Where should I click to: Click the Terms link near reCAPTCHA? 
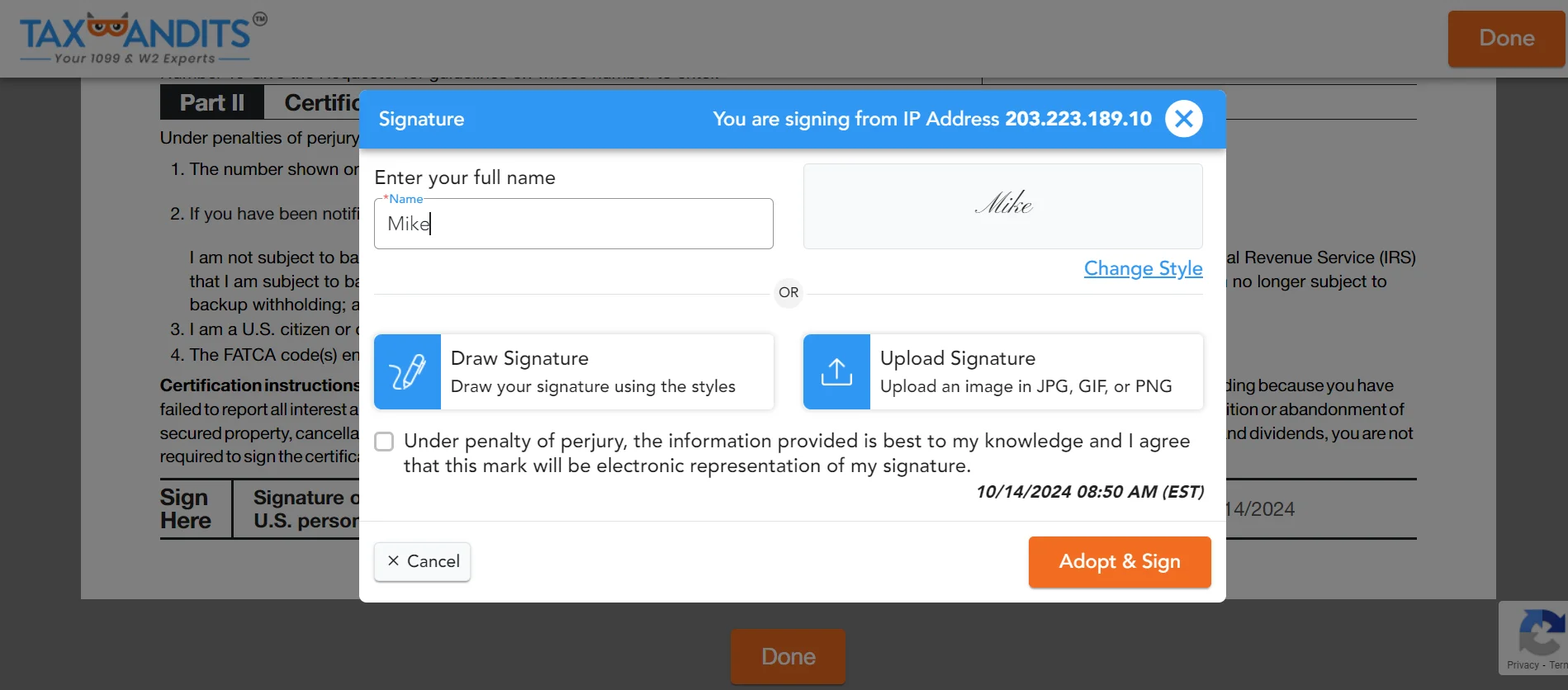pos(1557,665)
